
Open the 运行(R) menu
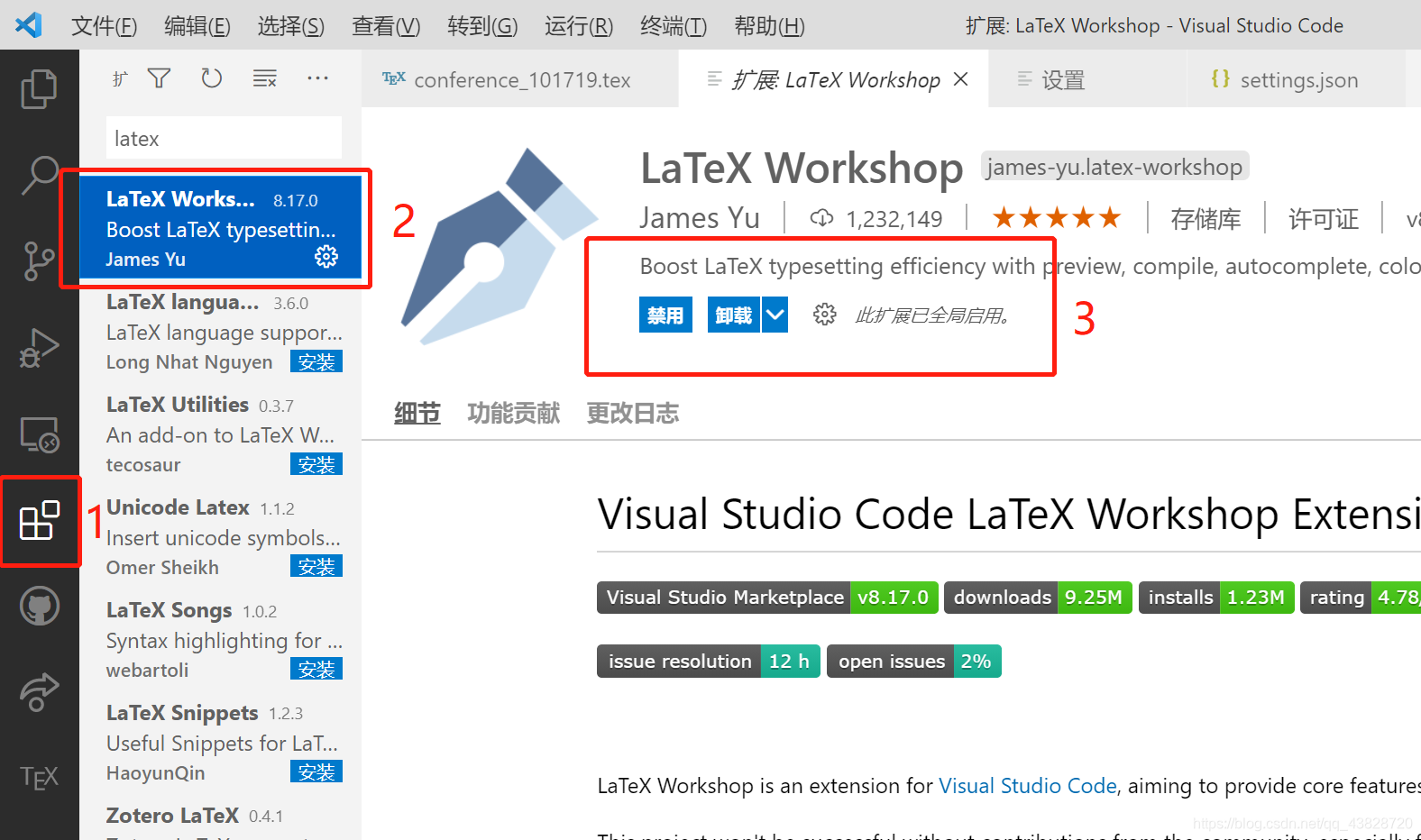point(579,25)
